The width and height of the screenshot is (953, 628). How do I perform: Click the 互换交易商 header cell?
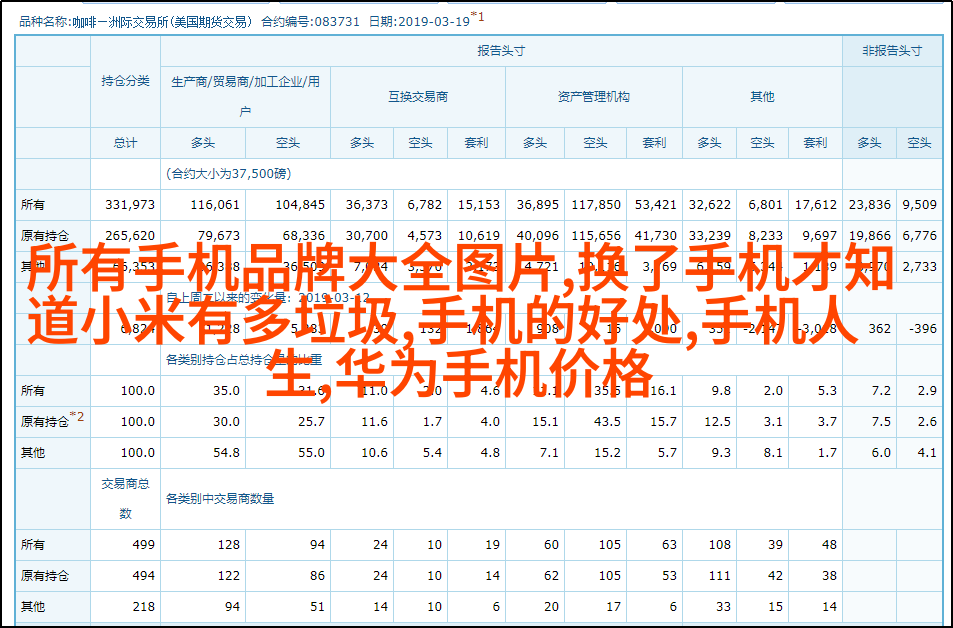pyautogui.click(x=418, y=97)
